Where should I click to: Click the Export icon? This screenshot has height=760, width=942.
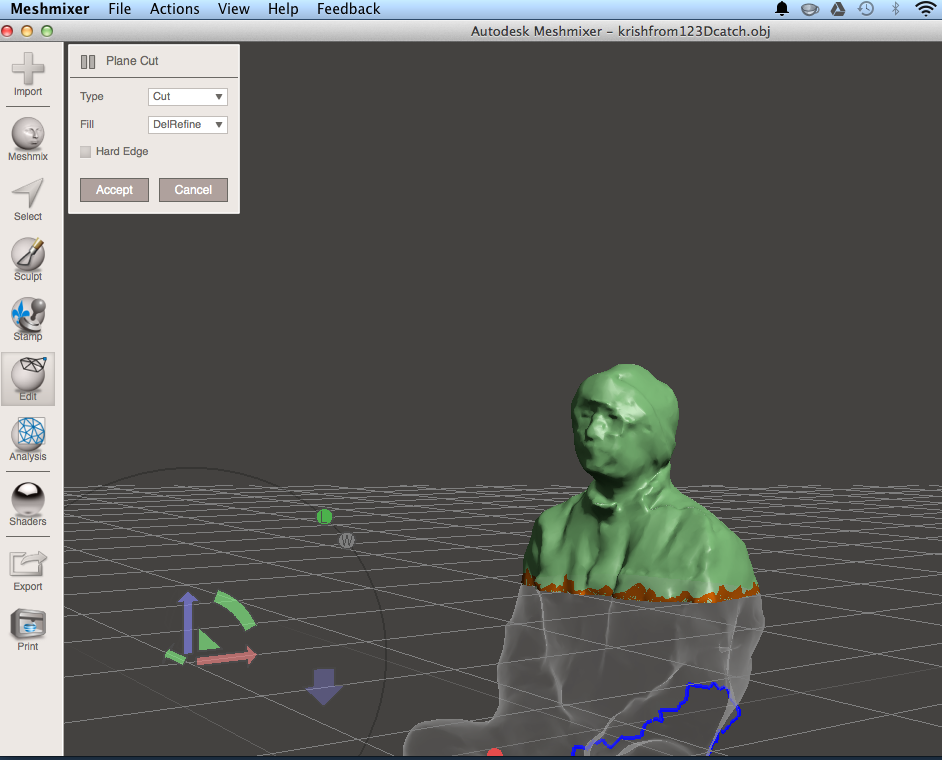coord(28,570)
